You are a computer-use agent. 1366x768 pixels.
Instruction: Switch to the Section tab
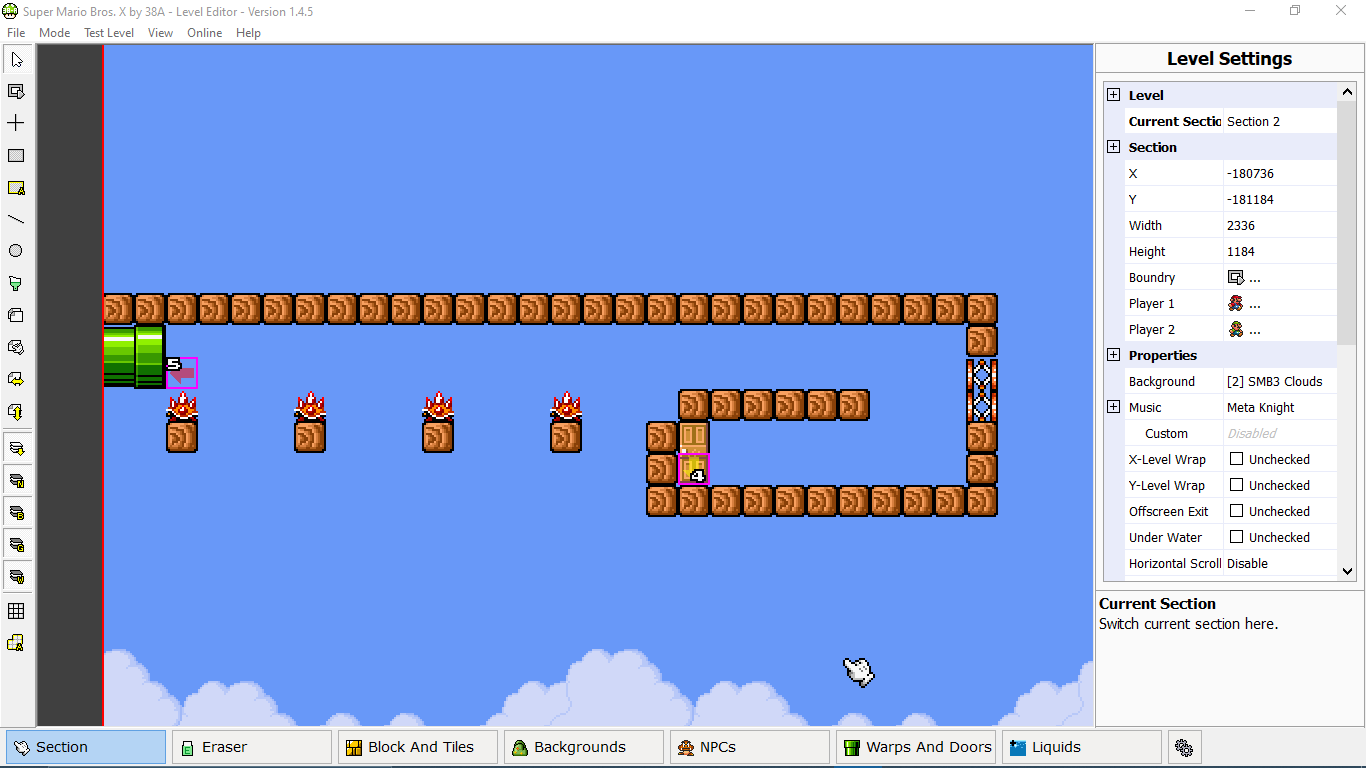click(86, 747)
